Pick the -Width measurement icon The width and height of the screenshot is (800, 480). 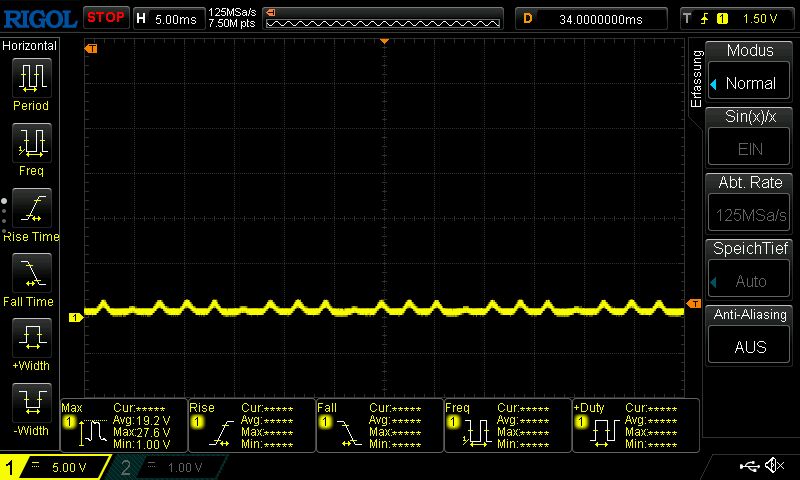pyautogui.click(x=32, y=402)
